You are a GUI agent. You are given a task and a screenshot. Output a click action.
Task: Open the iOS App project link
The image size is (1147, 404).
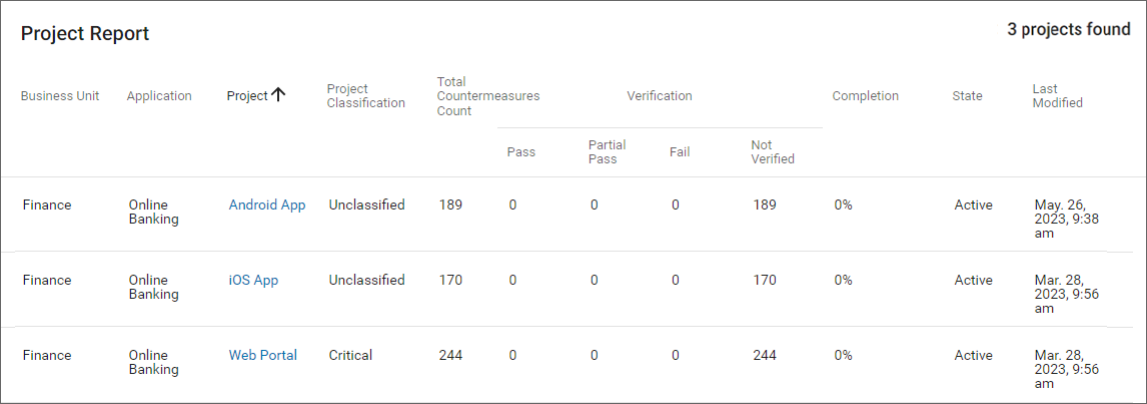pos(253,280)
